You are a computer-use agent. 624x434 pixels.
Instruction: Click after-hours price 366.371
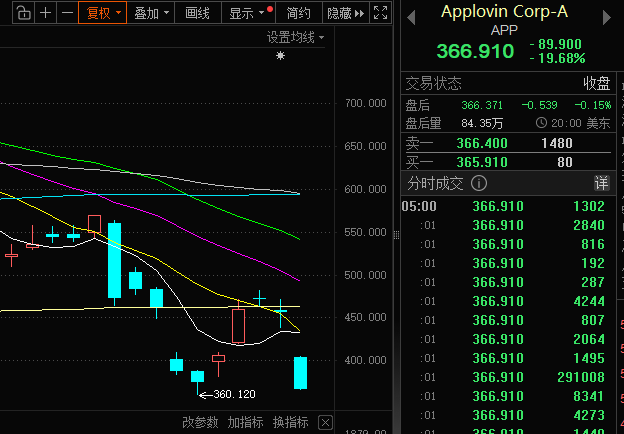tap(482, 105)
